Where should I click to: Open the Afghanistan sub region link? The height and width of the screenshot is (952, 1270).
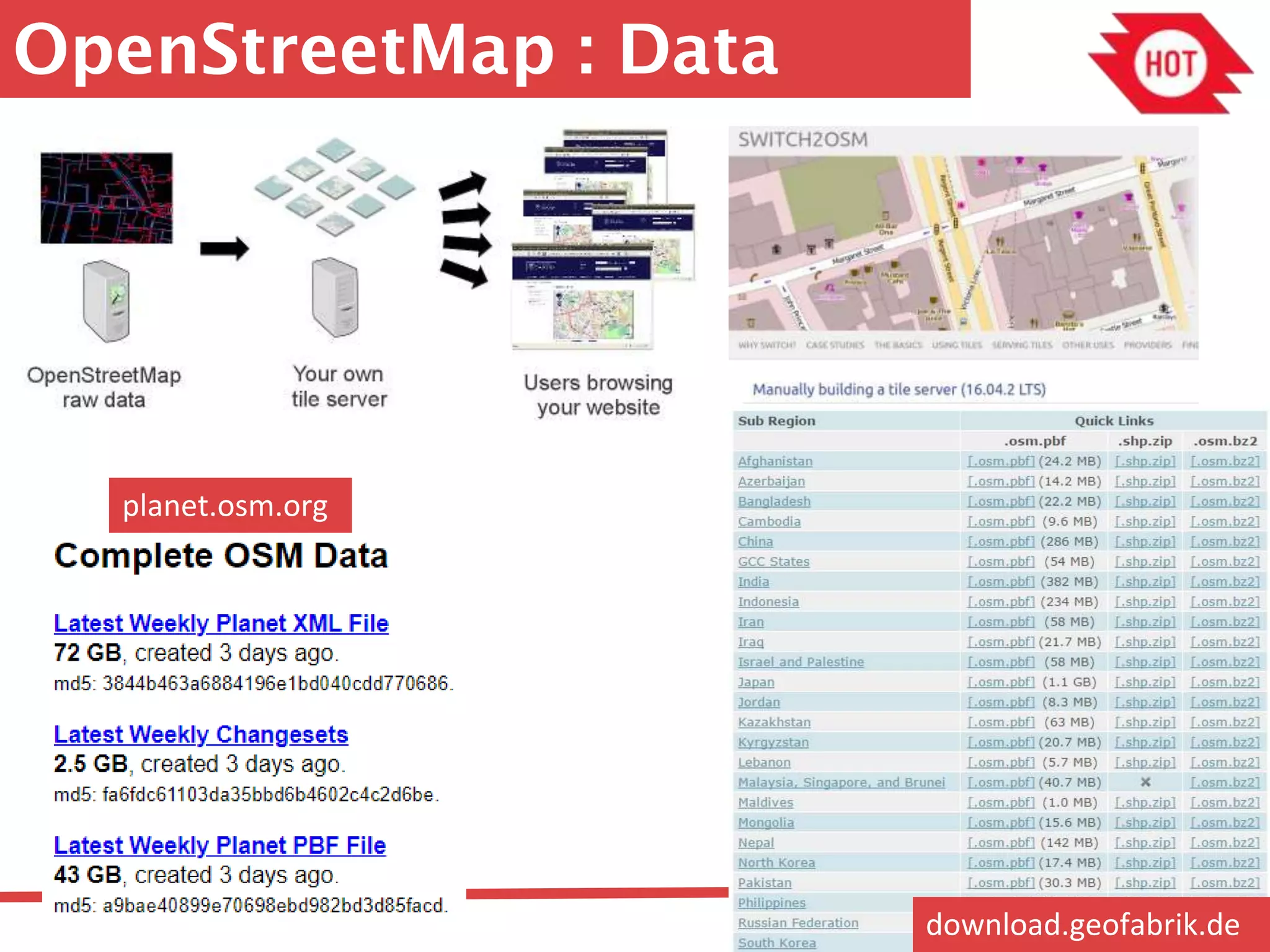tap(775, 461)
